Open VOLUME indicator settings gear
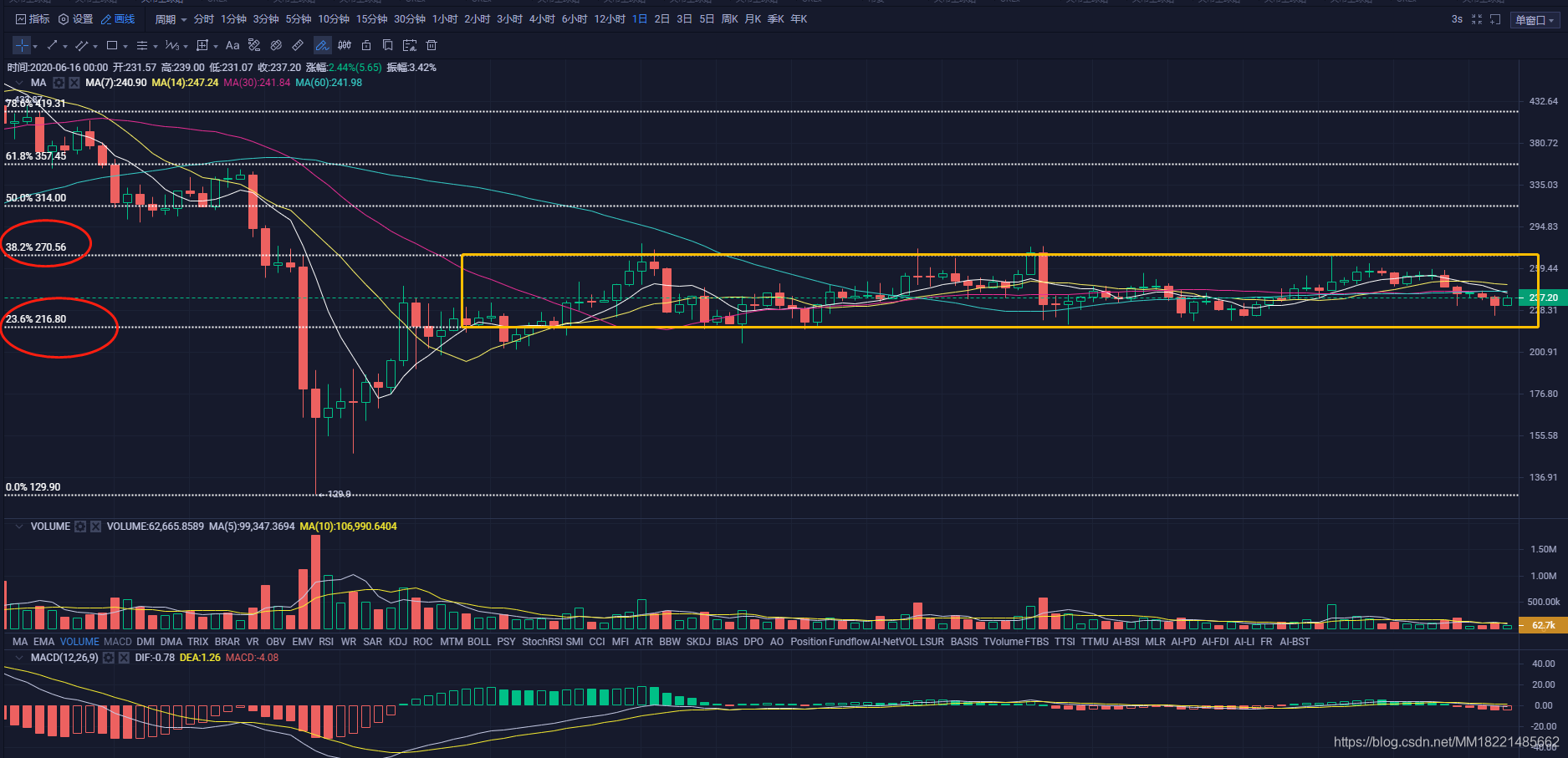1568x758 pixels. [x=80, y=527]
